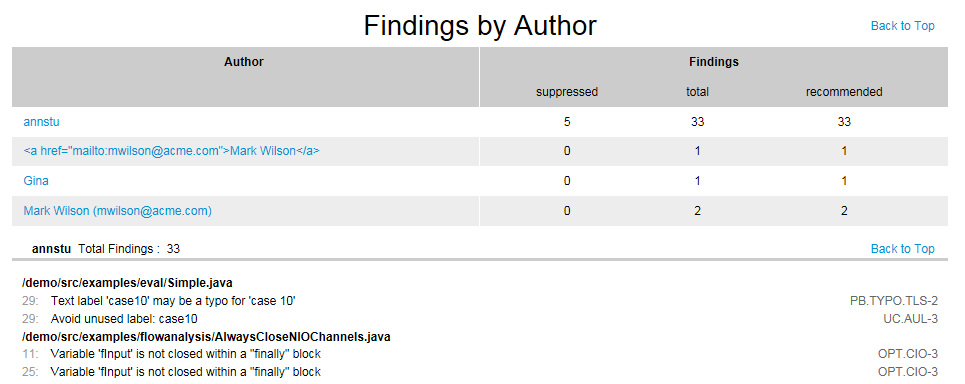Click the Mark Wilson (mwilson@acme.com) link
Viewport: 965px width, 384px height.
(118, 210)
